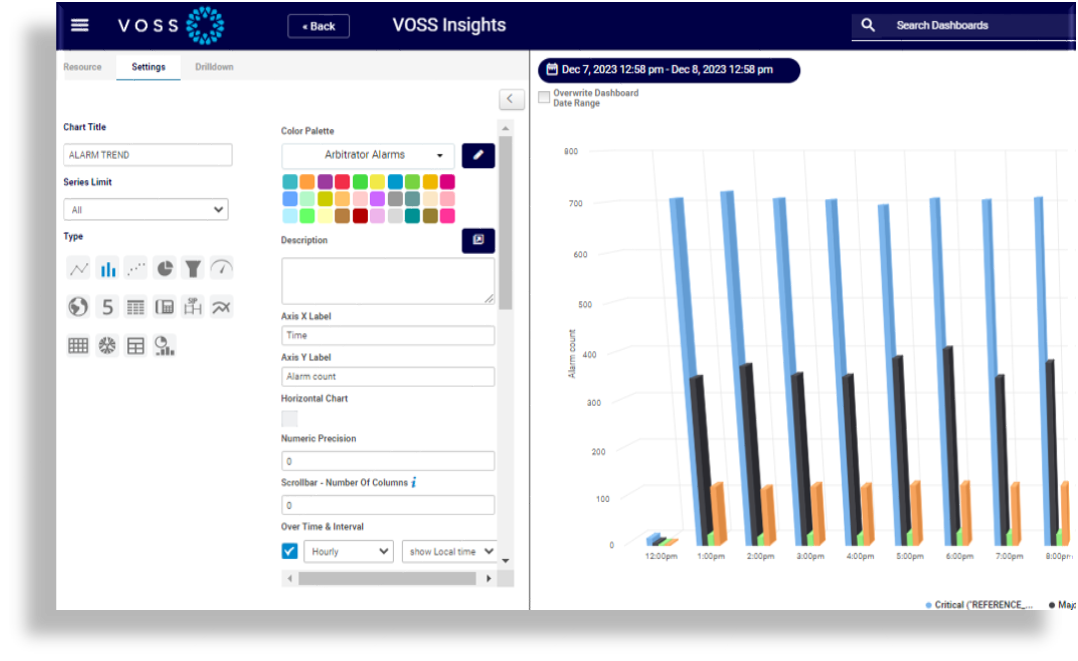The image size is (1078, 661).
Task: Select the funnel chart type
Action: click(x=193, y=269)
